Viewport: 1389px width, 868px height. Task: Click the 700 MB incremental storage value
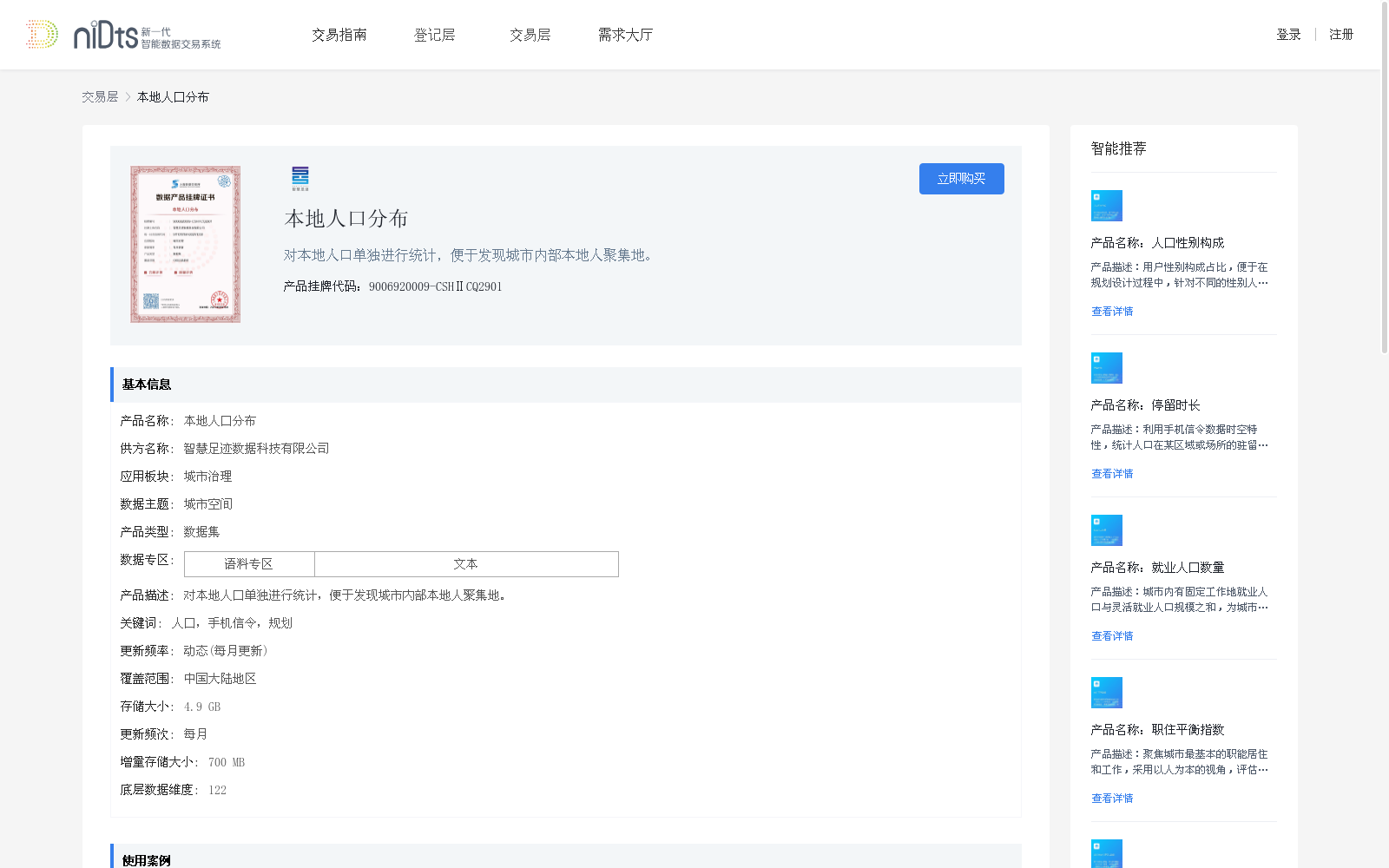(227, 762)
